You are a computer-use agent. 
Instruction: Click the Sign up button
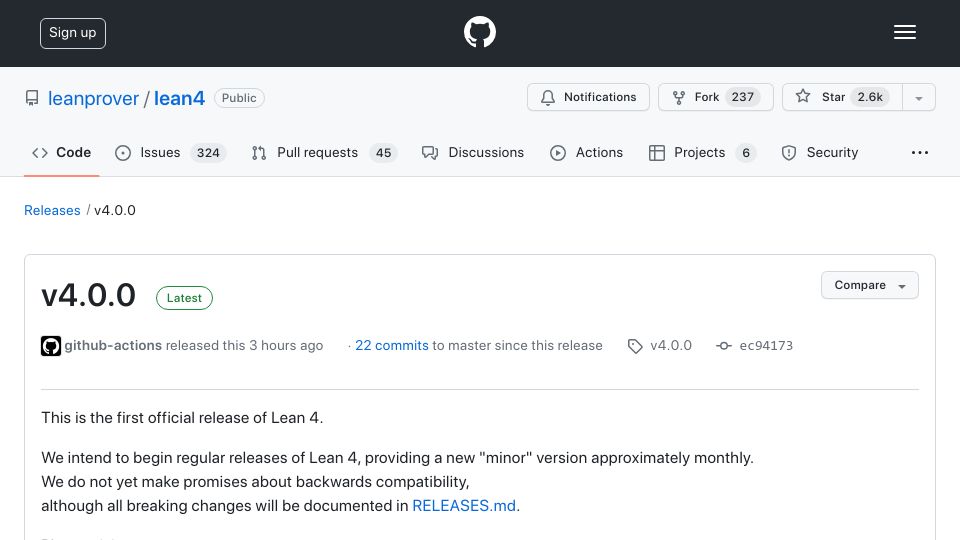73,33
